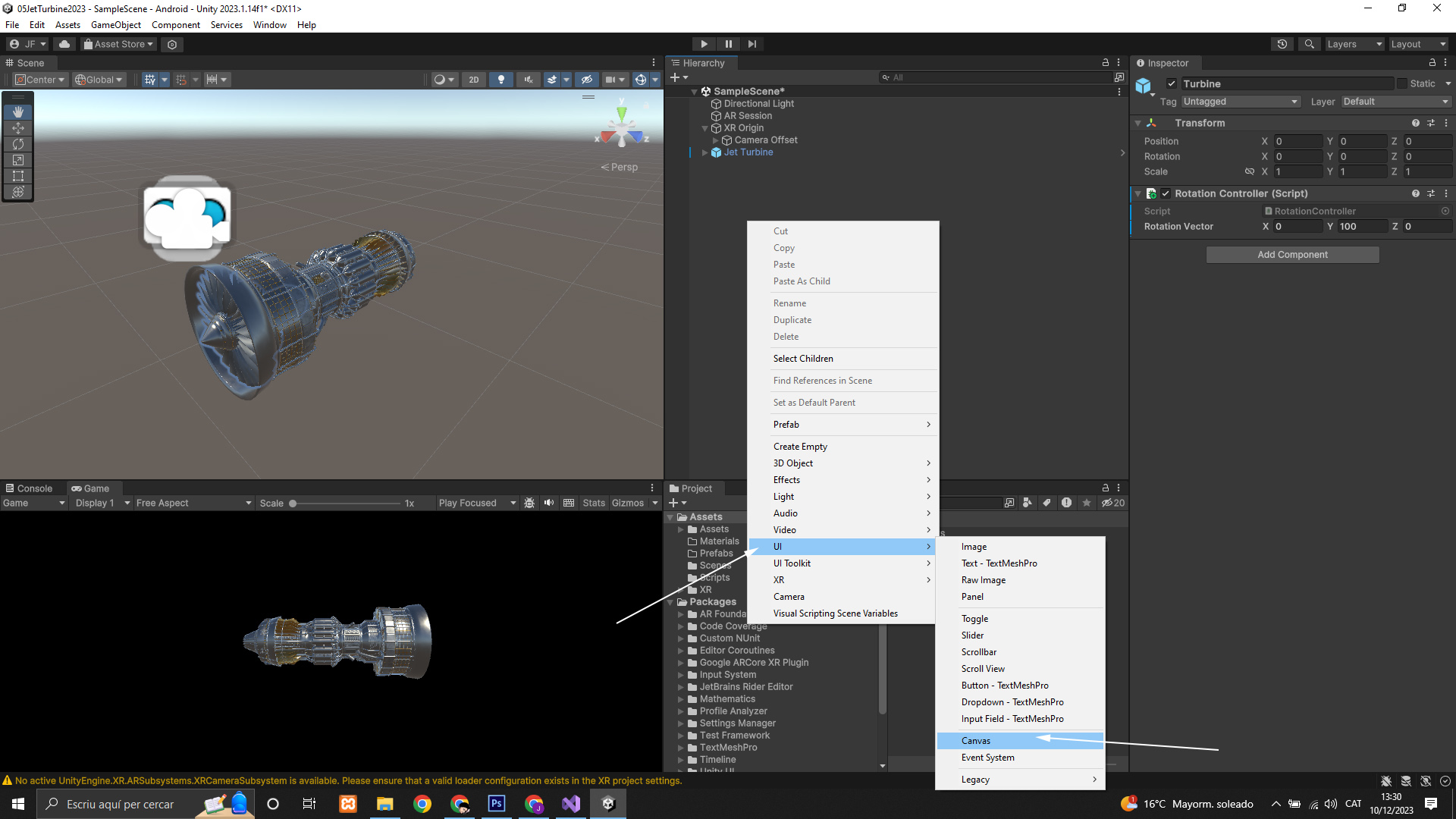The width and height of the screenshot is (1456, 819).
Task: Enable the Static checkbox
Action: click(x=1402, y=84)
